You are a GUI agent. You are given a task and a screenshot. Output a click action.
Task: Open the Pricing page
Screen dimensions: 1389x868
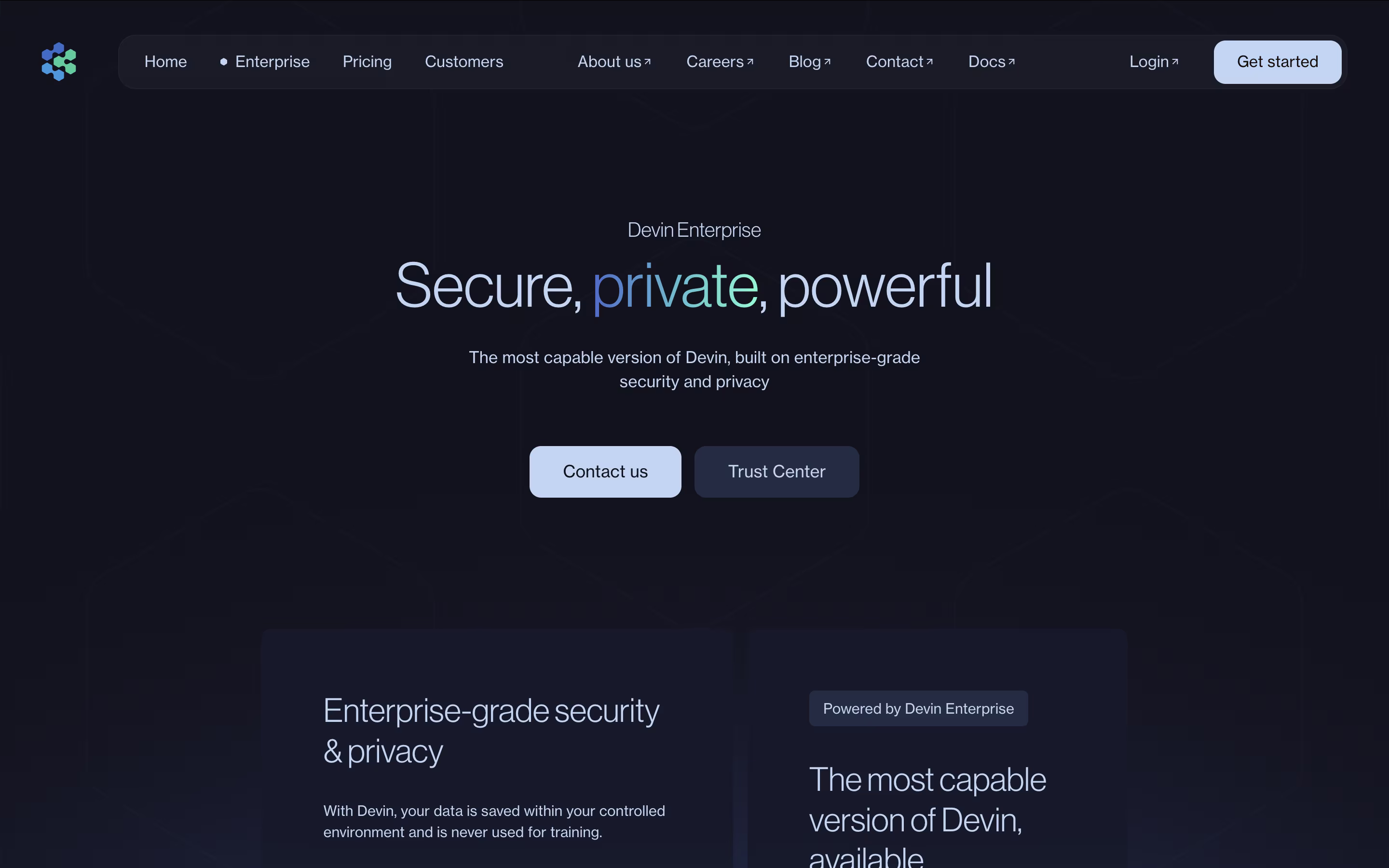pyautogui.click(x=367, y=61)
